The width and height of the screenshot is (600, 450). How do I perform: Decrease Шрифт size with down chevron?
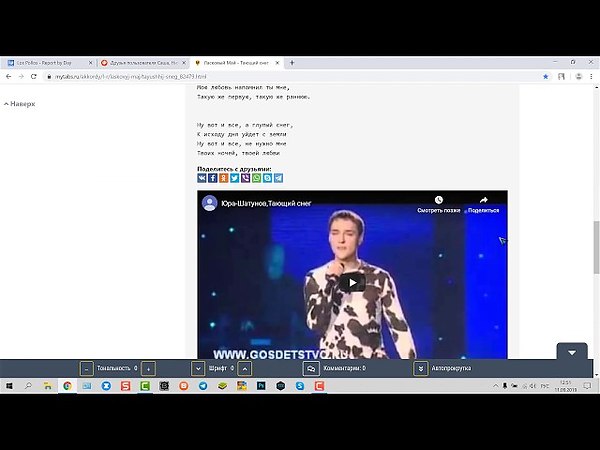(x=198, y=368)
